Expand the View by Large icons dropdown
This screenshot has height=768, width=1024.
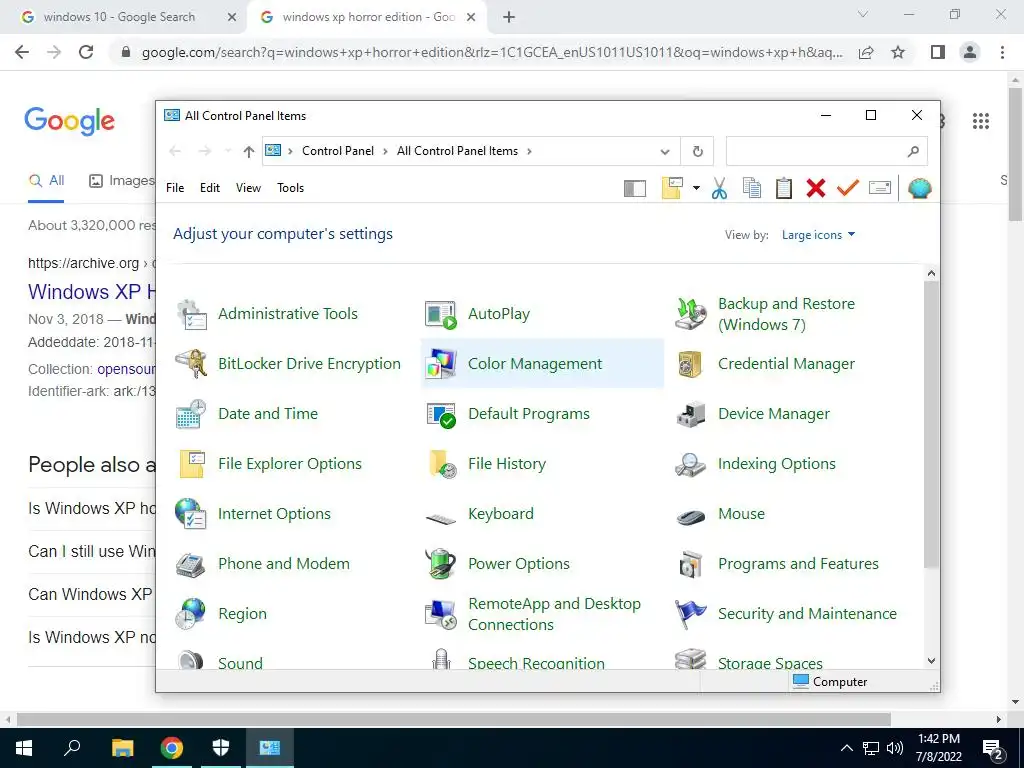point(818,235)
